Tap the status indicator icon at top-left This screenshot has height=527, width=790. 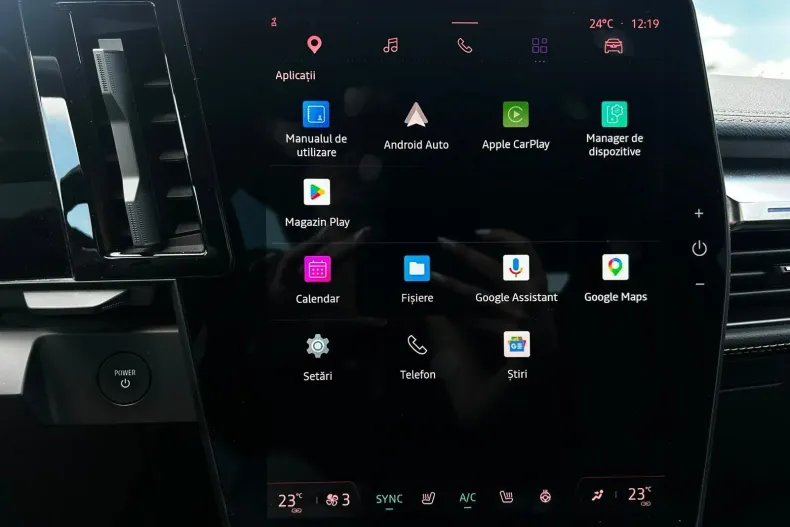[x=274, y=22]
